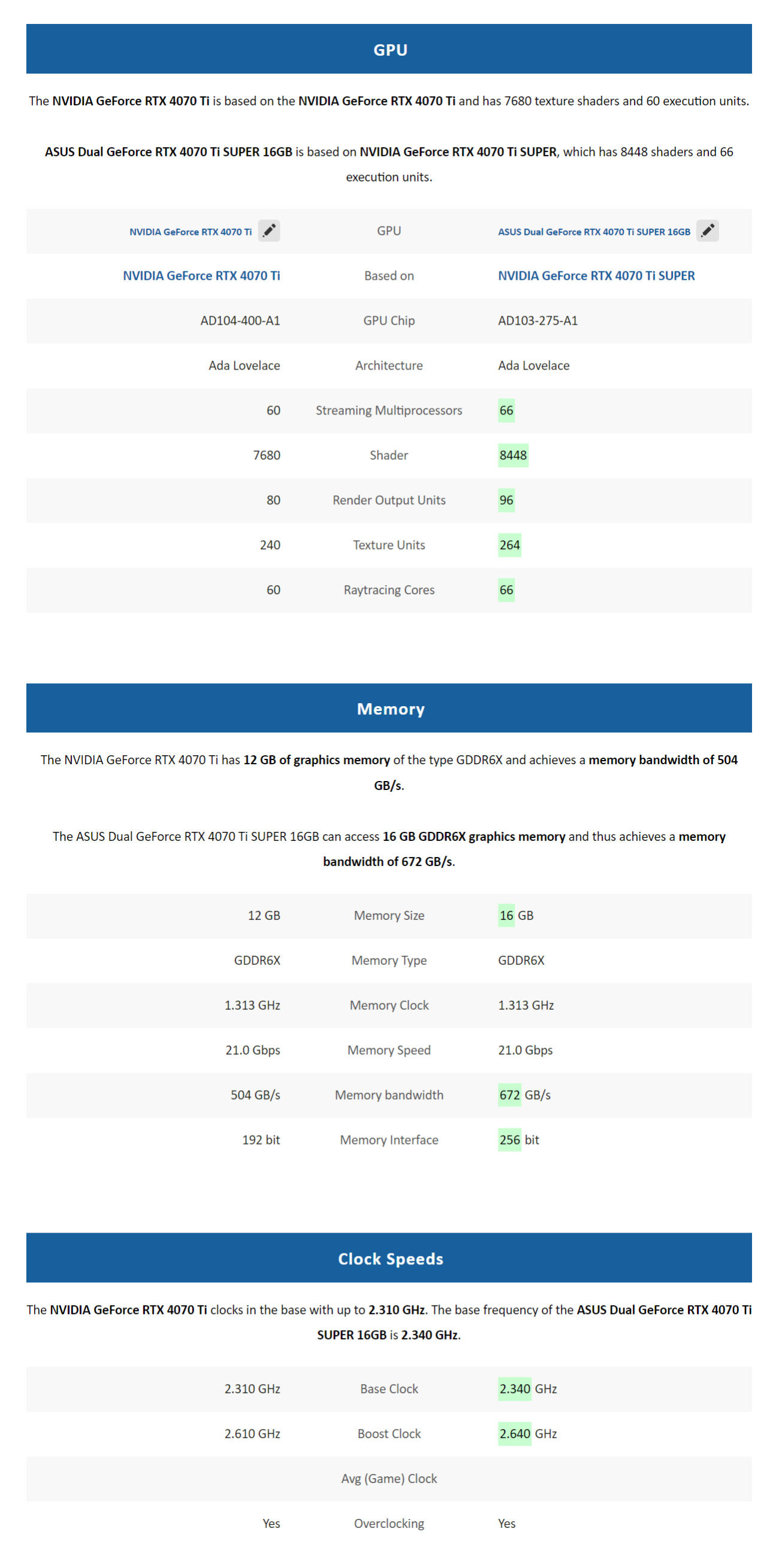Screen dimensions: 767x1568
Task: Click the highlighted 264 Texture Units value
Action: pos(509,545)
